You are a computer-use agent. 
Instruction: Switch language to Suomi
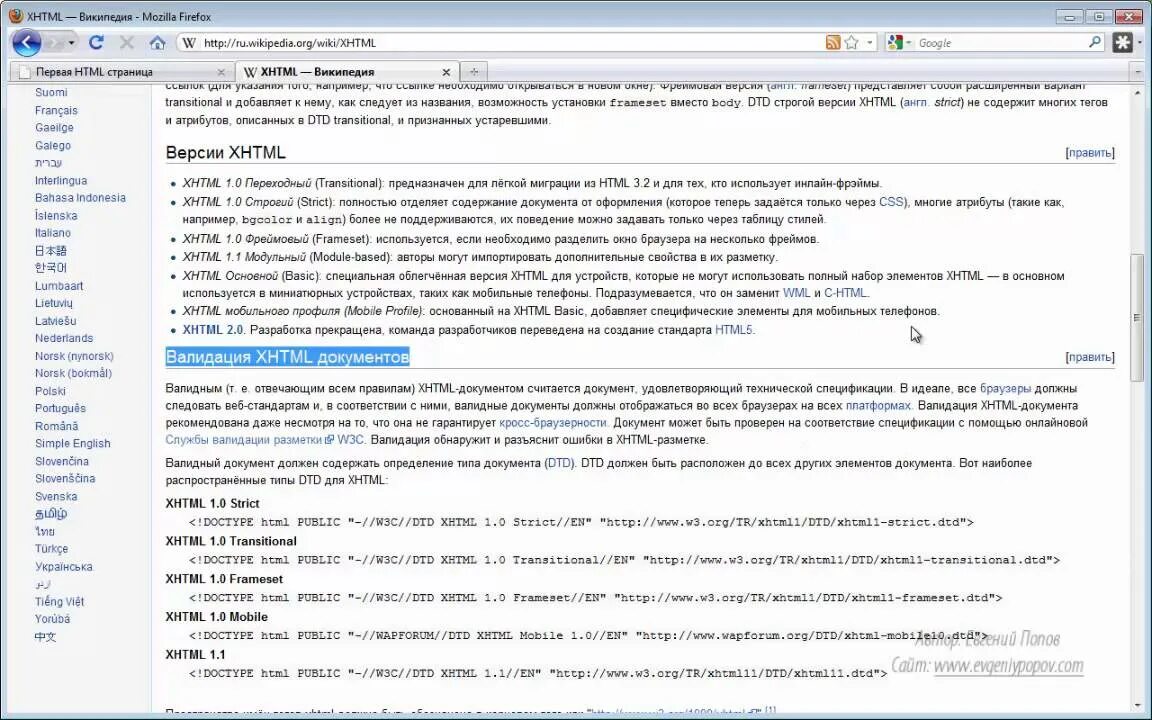51,93
